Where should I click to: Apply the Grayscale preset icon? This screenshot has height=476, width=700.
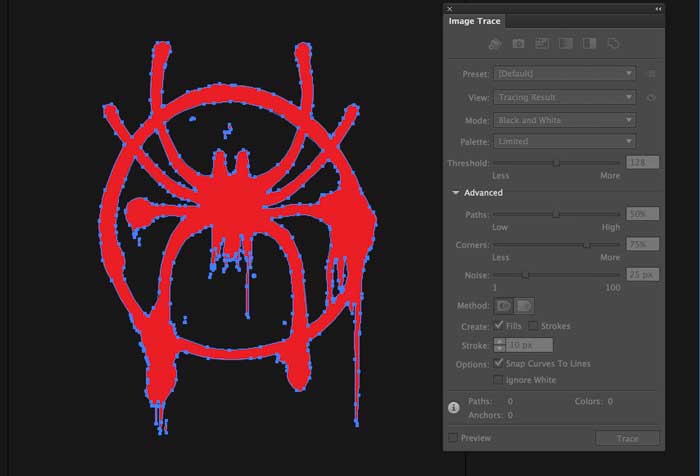pos(566,43)
